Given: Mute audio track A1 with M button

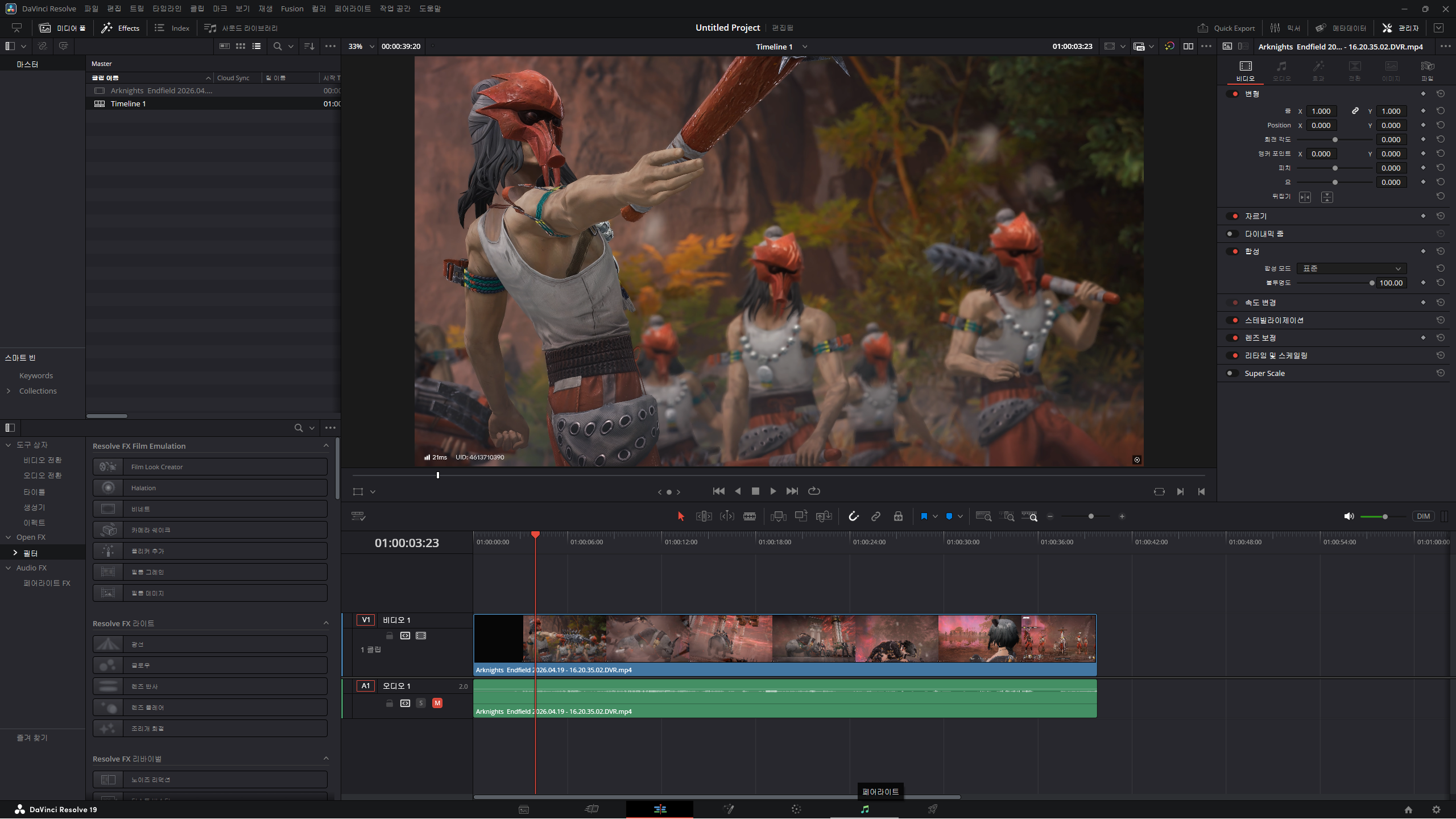Looking at the screenshot, I should click(437, 703).
